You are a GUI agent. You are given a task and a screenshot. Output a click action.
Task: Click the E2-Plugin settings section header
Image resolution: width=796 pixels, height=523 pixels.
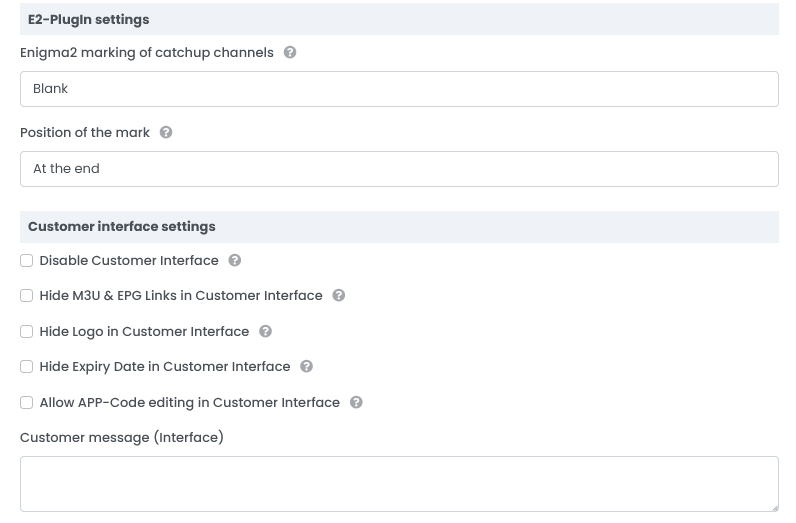tap(89, 19)
